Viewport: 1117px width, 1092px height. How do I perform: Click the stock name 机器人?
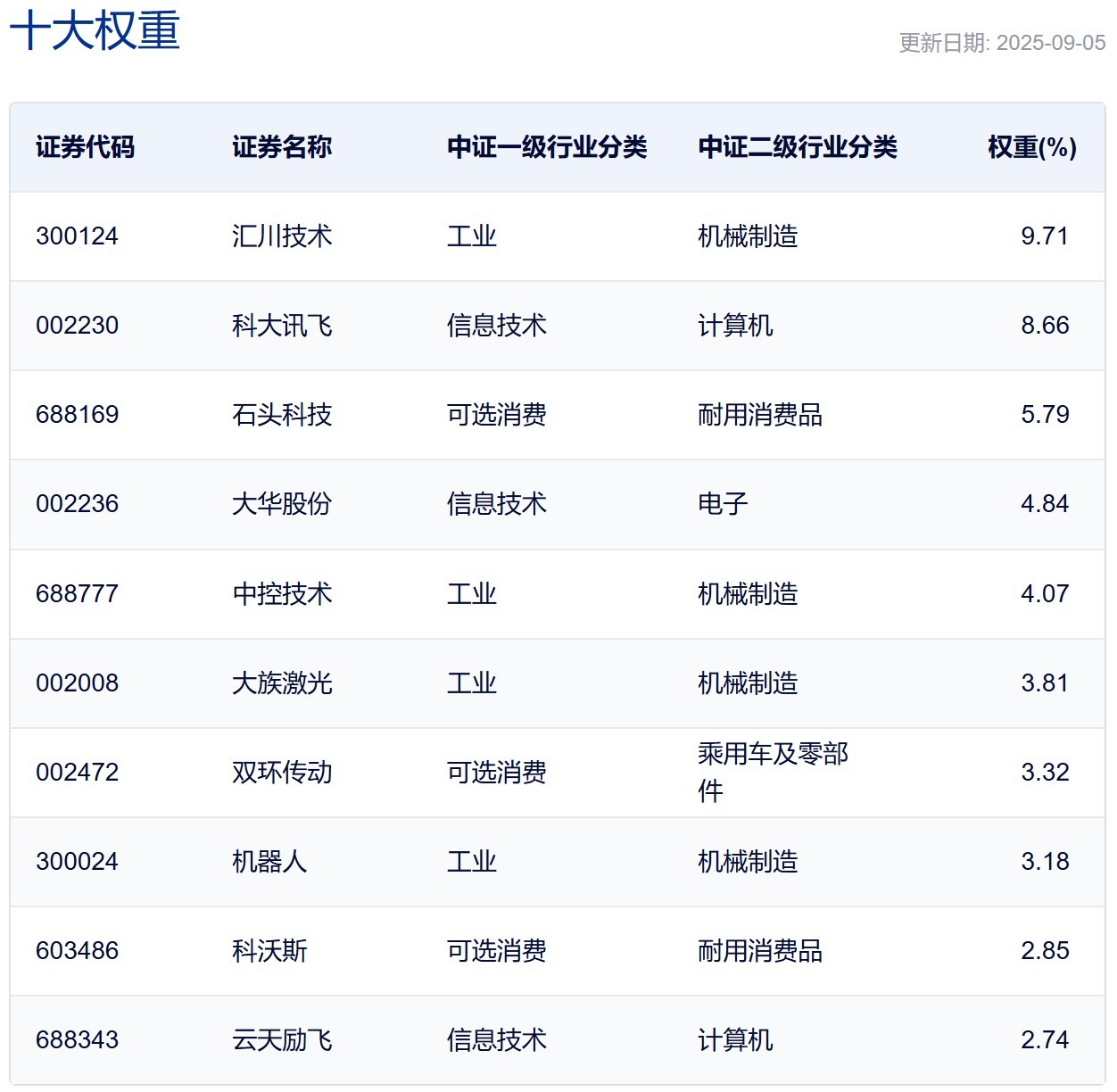click(x=269, y=862)
